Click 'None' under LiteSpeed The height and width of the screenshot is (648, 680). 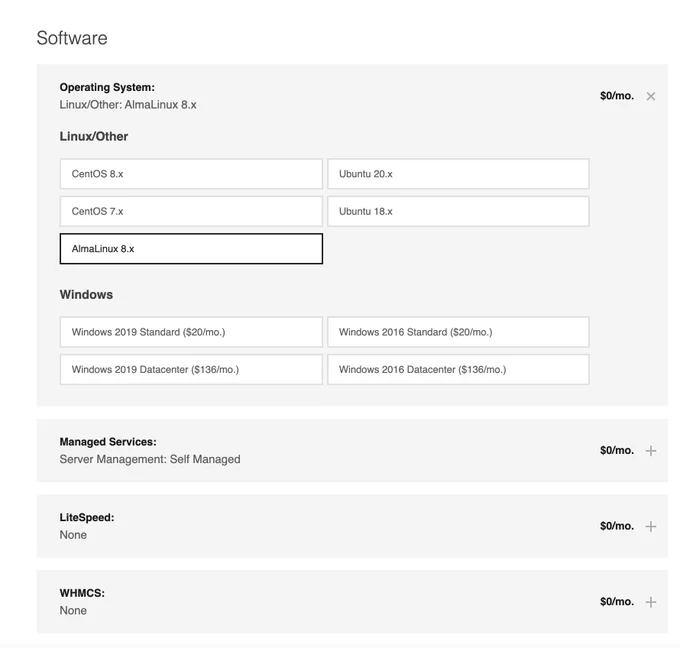coord(73,535)
